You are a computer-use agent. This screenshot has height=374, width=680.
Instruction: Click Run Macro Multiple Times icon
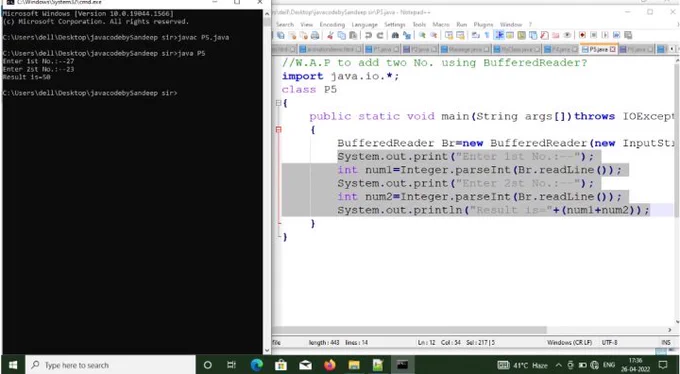click(616, 35)
